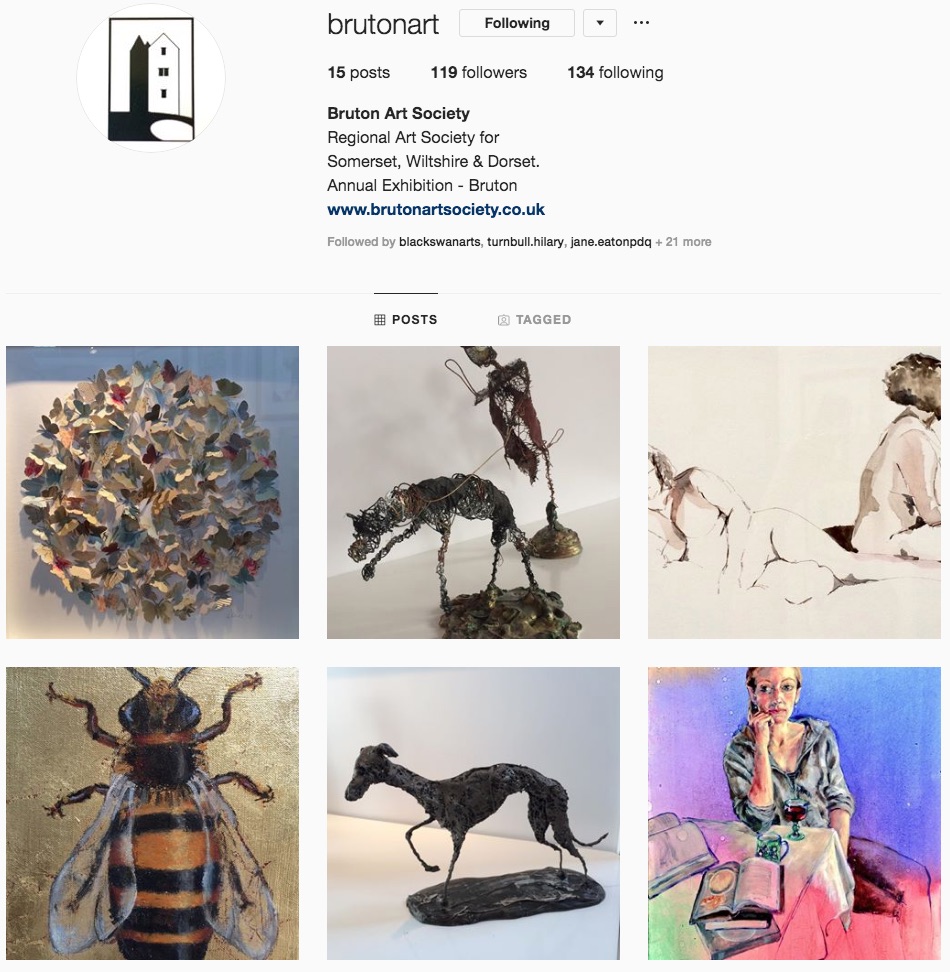Viewport: 950px width, 972px height.
Task: Toggle the Following button
Action: (x=517, y=23)
